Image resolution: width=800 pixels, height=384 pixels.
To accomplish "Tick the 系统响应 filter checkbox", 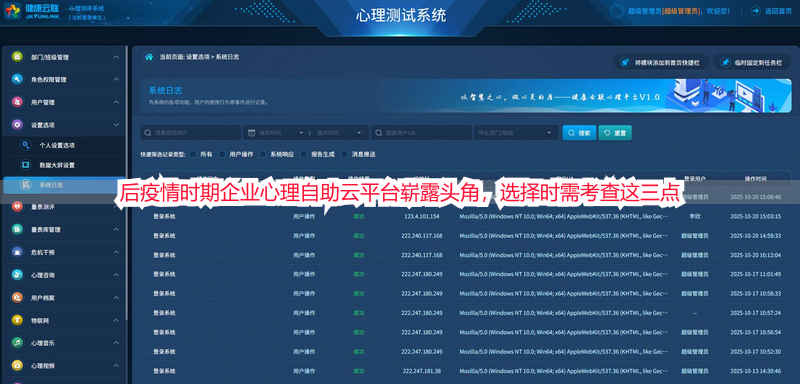I will 263,154.
